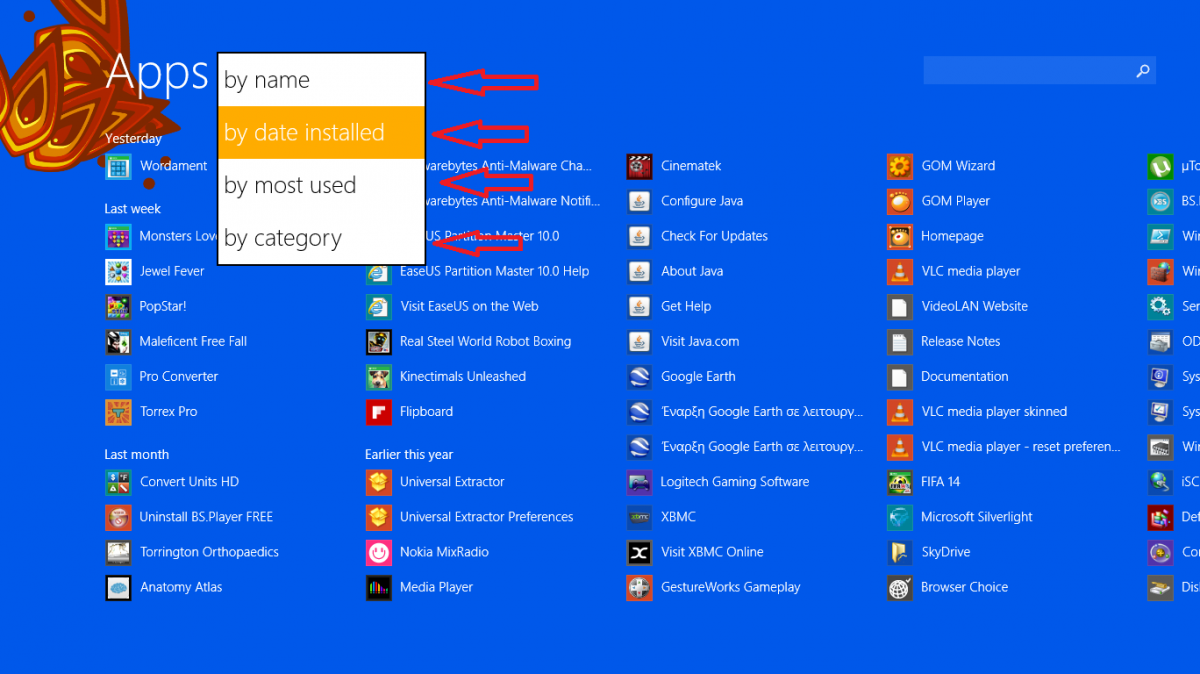Open Visit Java.com
The image size is (1200, 674).
683,341
